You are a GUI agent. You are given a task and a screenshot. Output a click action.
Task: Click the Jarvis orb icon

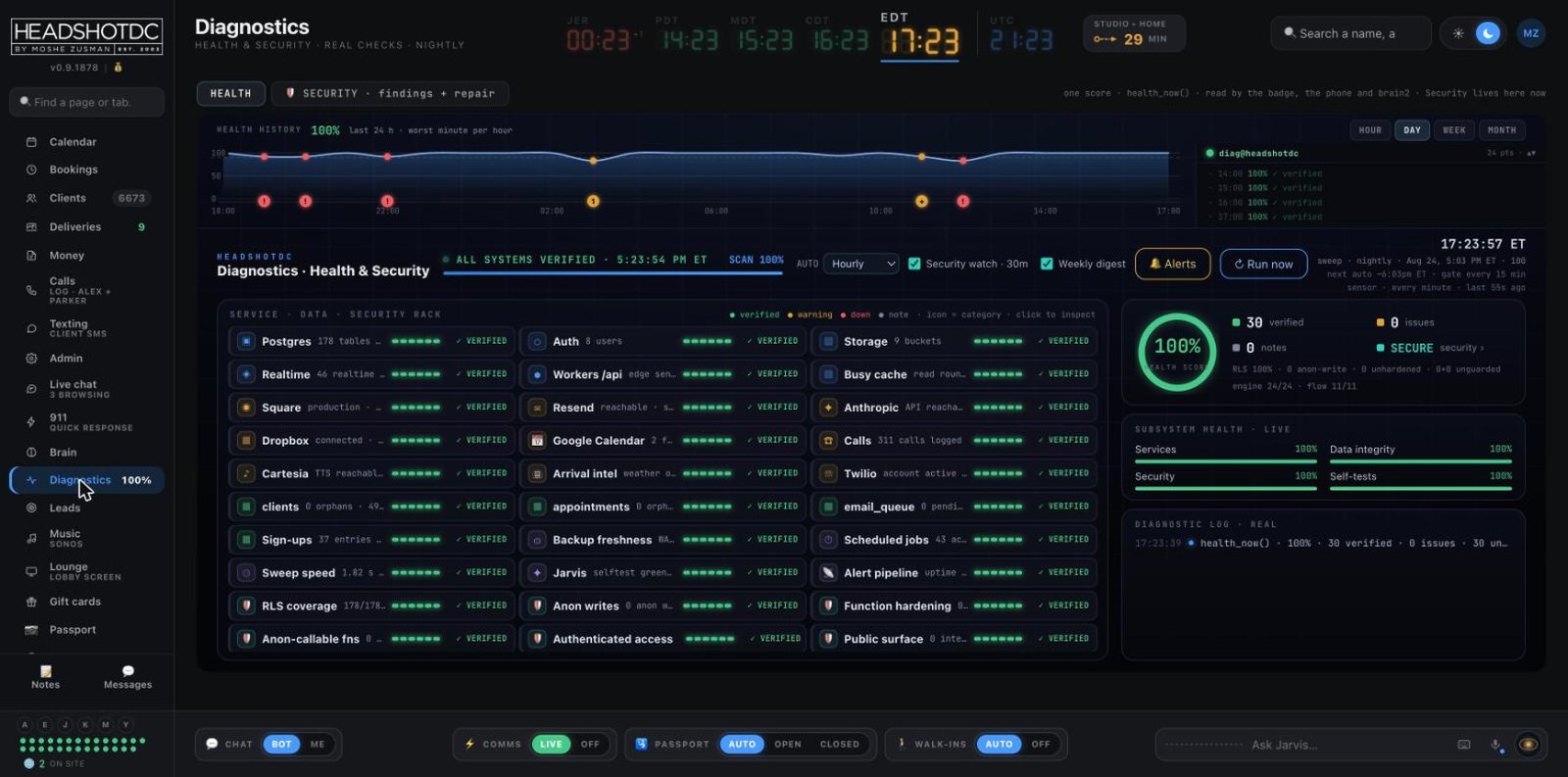(x=1528, y=745)
